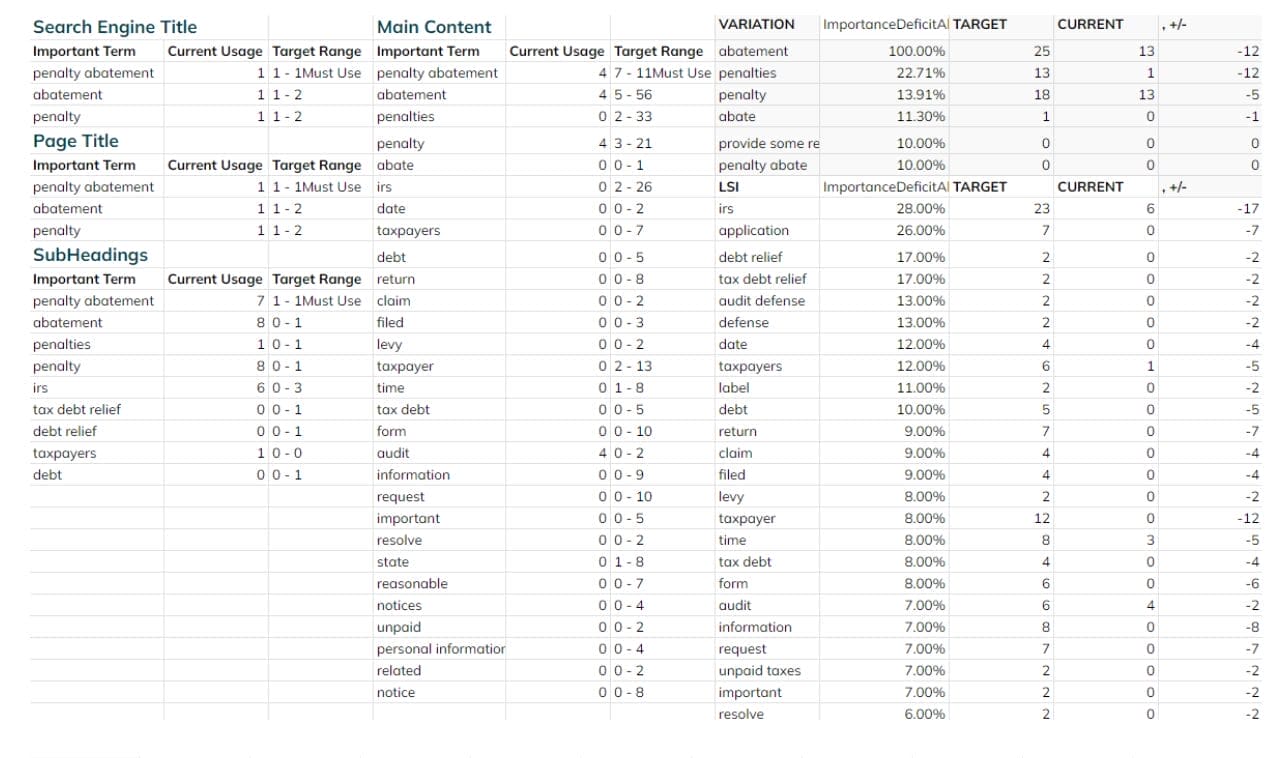The image size is (1288, 758).
Task: Click the "notices" term cell
Action: (x=399, y=606)
